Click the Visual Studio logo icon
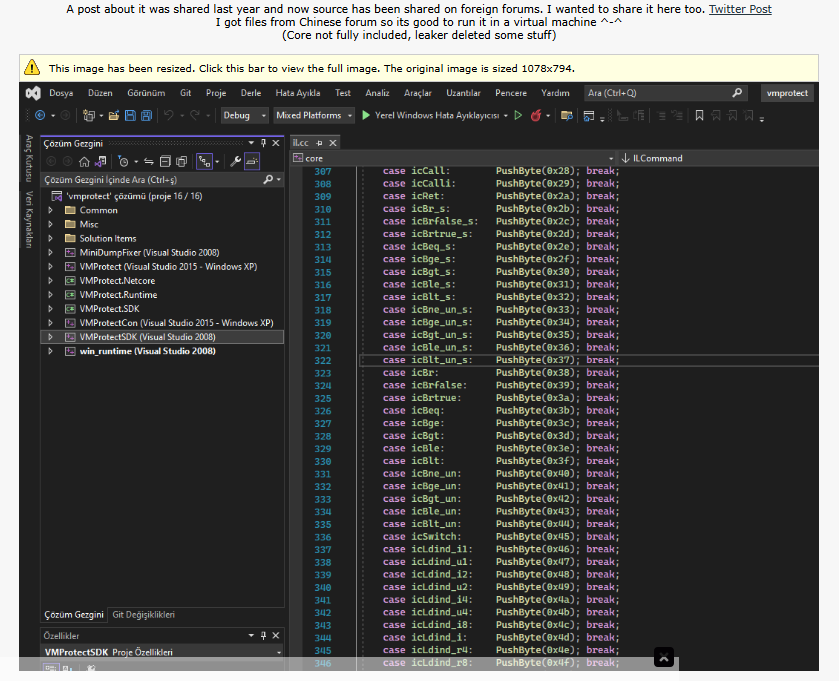This screenshot has height=681, width=839. pos(33,93)
